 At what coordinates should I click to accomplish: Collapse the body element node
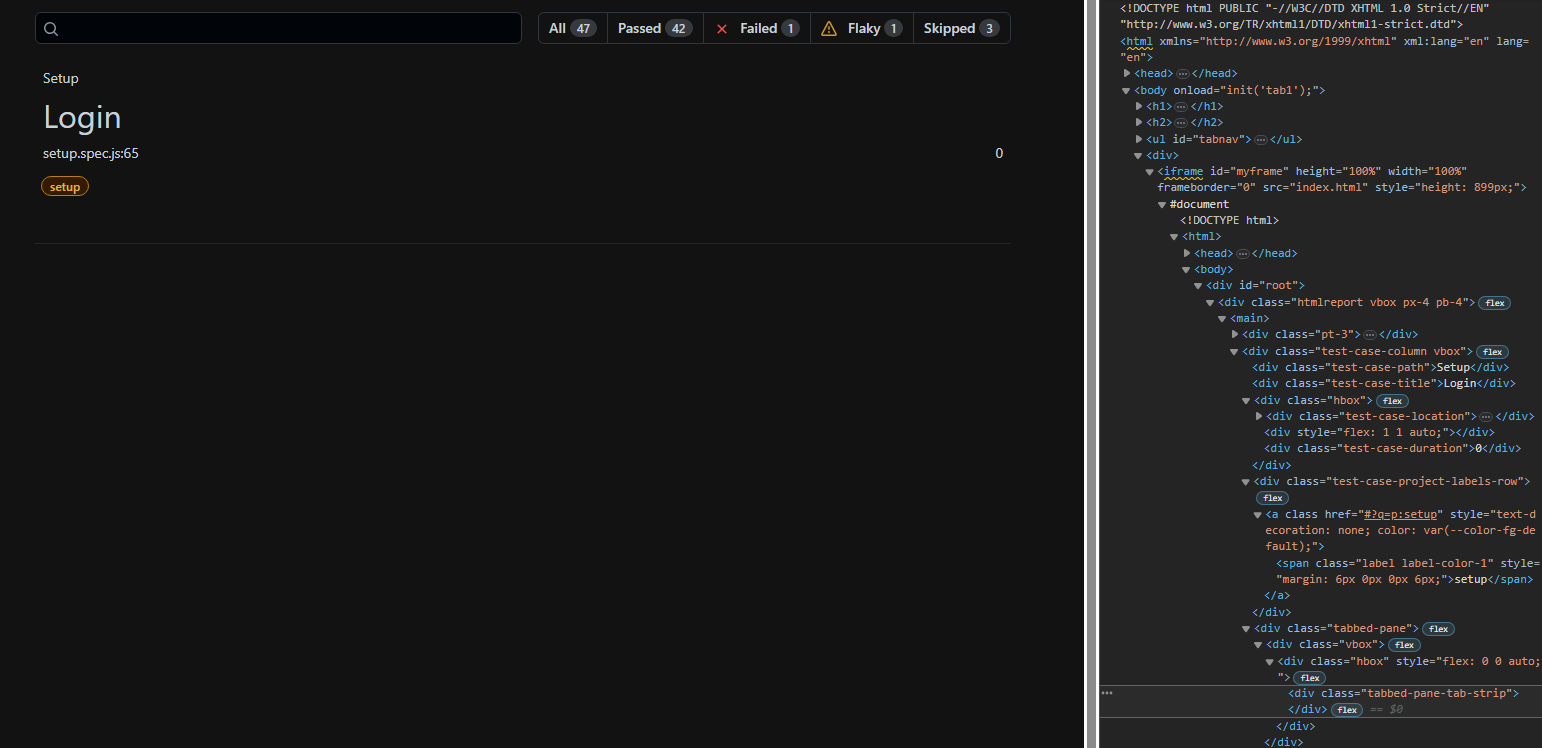(1126, 90)
